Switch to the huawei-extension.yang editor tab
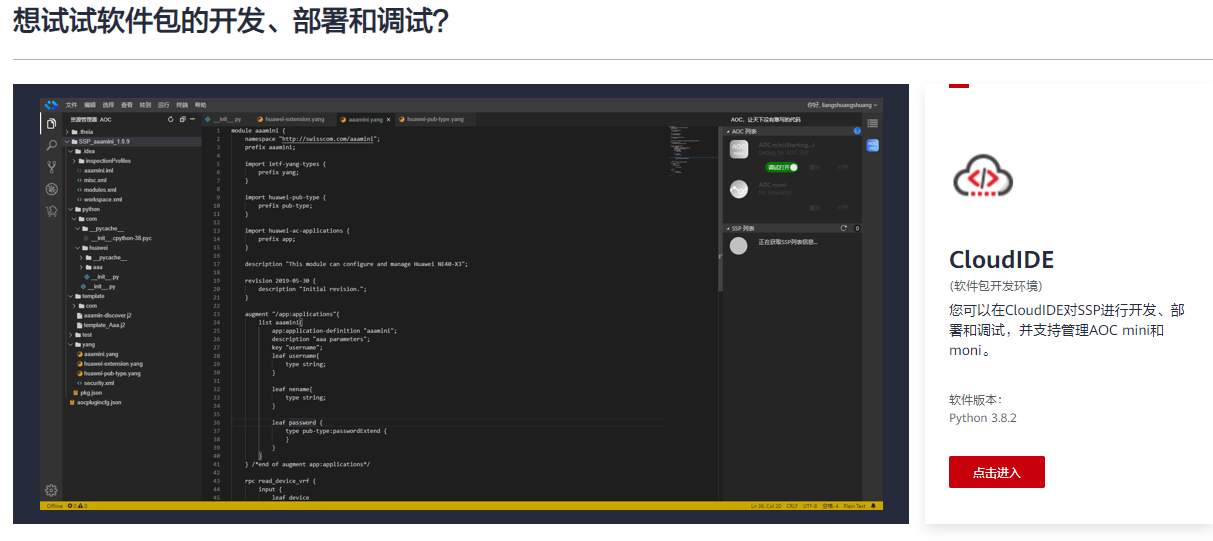Screen dimensions: 1213x541 291,119
